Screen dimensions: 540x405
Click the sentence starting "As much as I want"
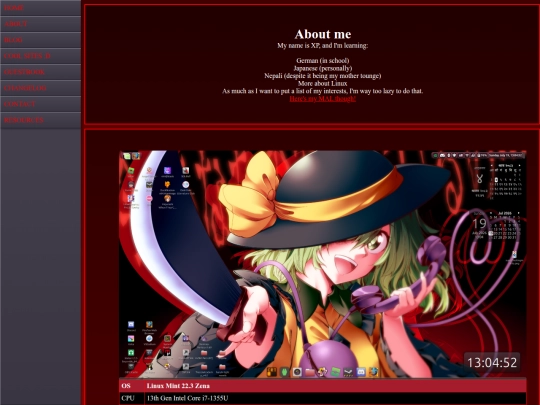[323, 91]
